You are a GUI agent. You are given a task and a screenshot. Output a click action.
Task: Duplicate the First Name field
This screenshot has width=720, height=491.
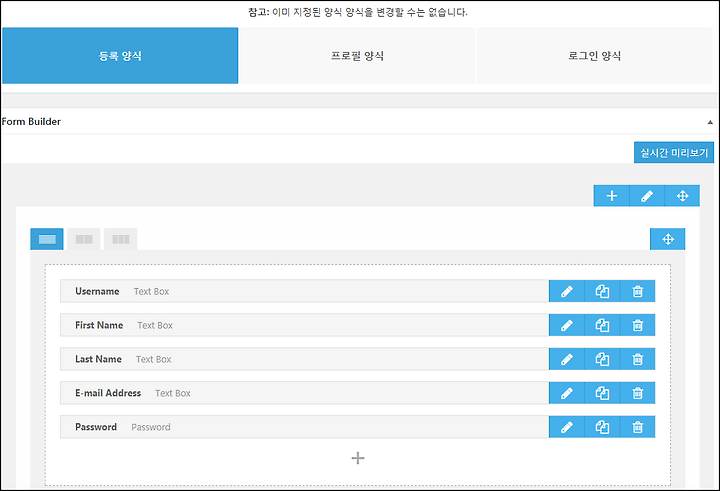(602, 325)
